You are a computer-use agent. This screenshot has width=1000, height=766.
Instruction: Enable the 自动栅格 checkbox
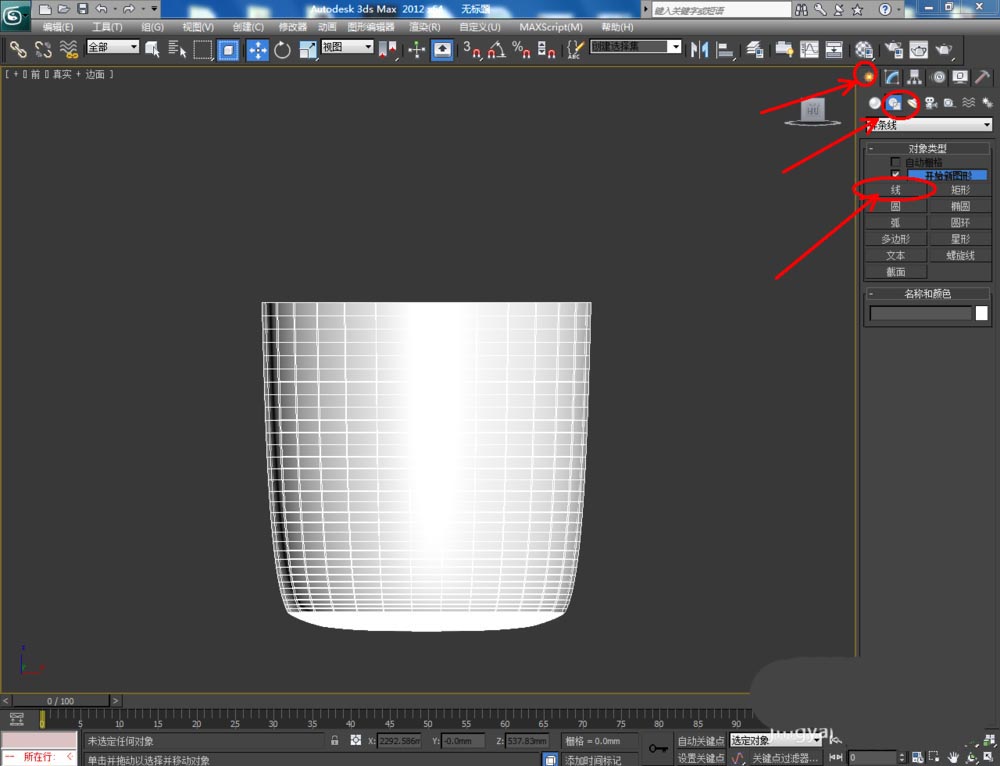click(x=896, y=162)
